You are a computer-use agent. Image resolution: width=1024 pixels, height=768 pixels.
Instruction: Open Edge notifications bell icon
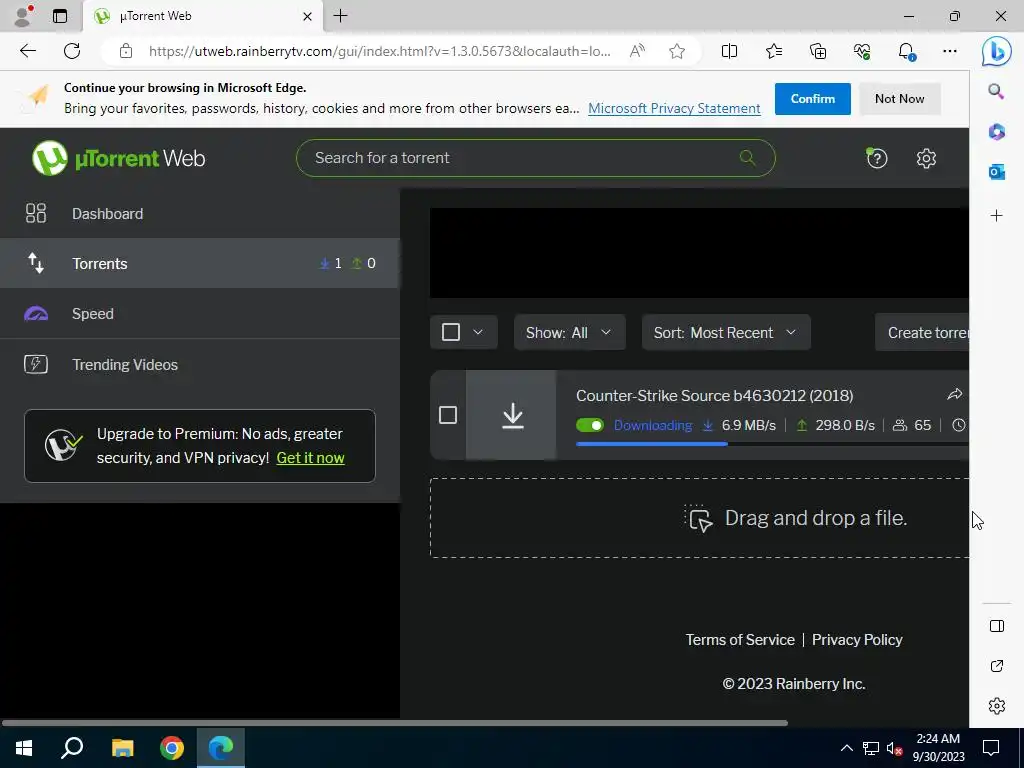(906, 51)
